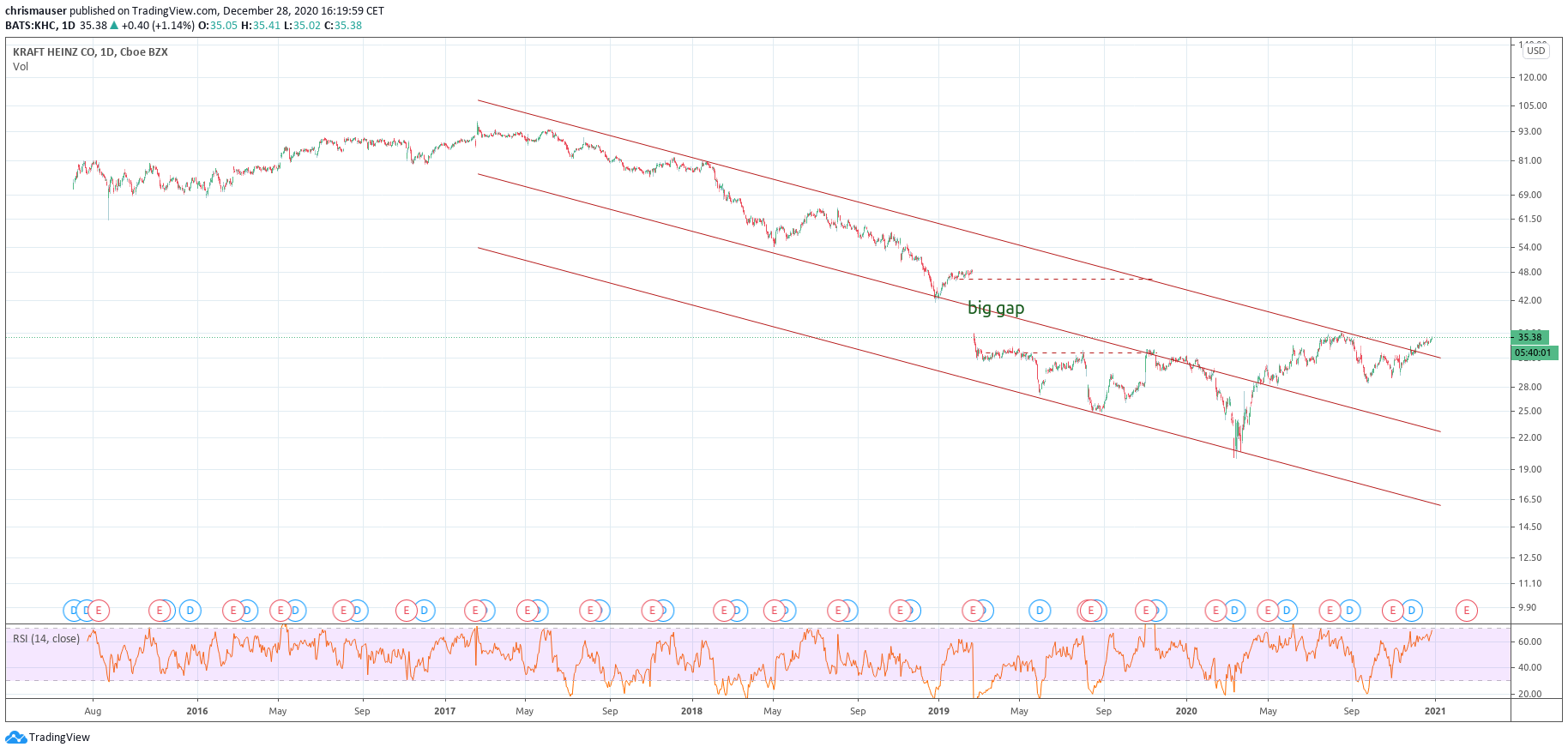Viewport: 1568px width, 753px height.
Task: Click the TradingView cloud logo icon
Action: pyautogui.click(x=15, y=738)
